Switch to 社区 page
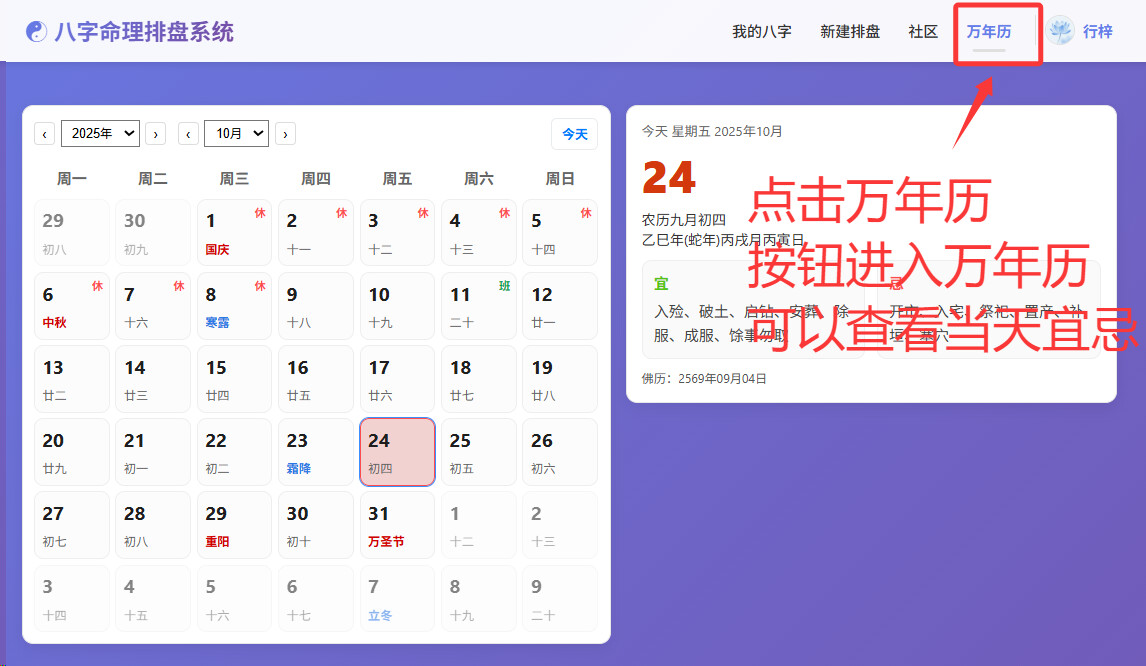This screenshot has width=1146, height=666. (923, 31)
